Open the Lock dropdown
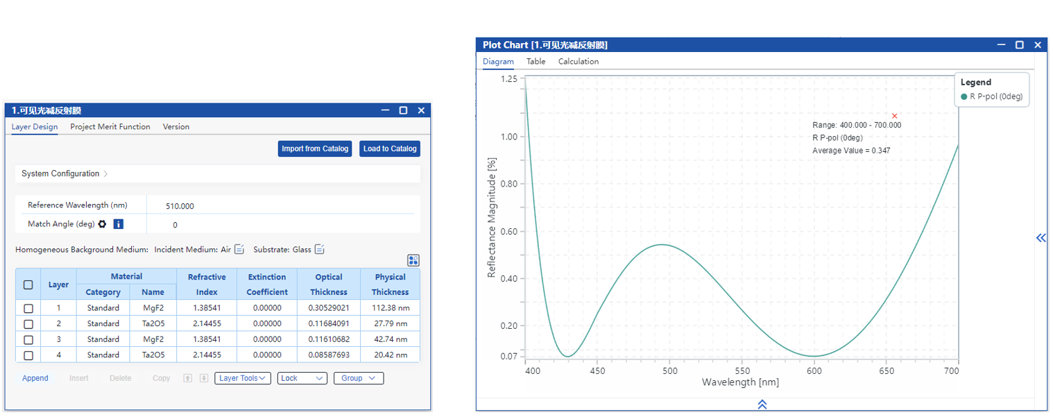The height and width of the screenshot is (417, 1053). (301, 378)
